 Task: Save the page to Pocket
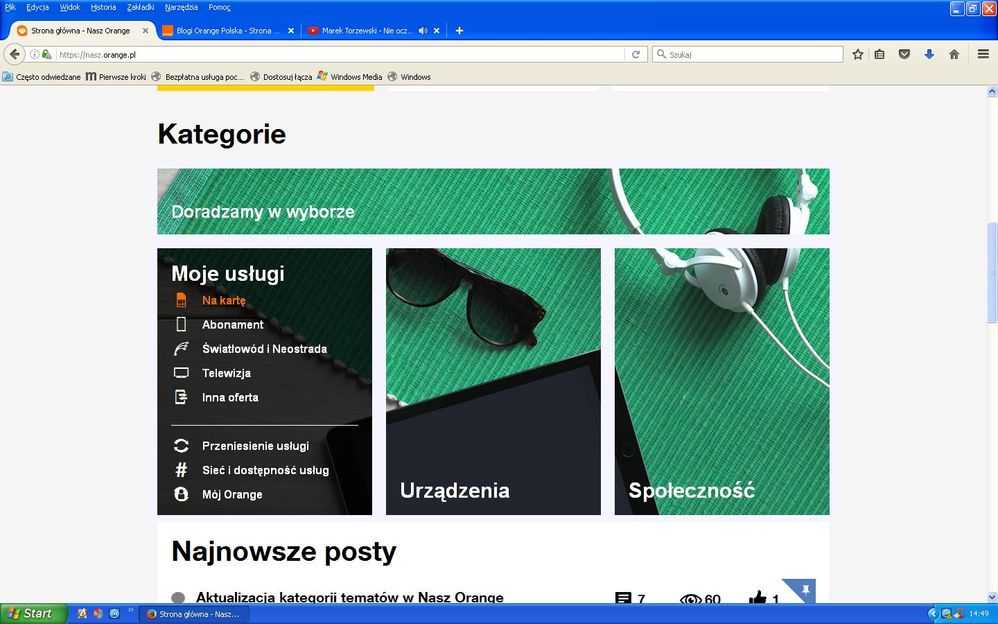903,54
